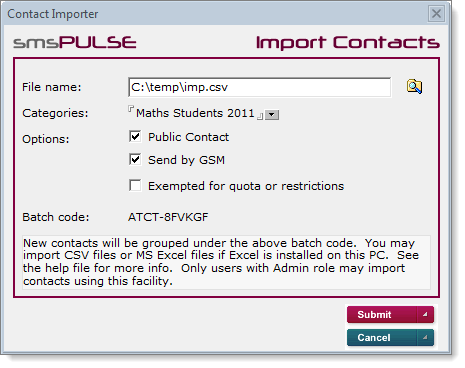This screenshot has height=368, width=465.
Task: Click the Contact Importer title bar
Action: click(x=217, y=14)
